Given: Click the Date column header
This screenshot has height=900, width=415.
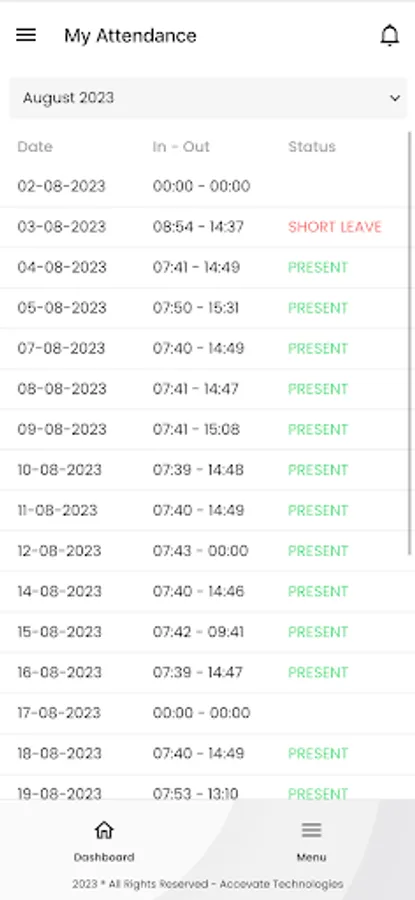Looking at the screenshot, I should click(x=35, y=147).
